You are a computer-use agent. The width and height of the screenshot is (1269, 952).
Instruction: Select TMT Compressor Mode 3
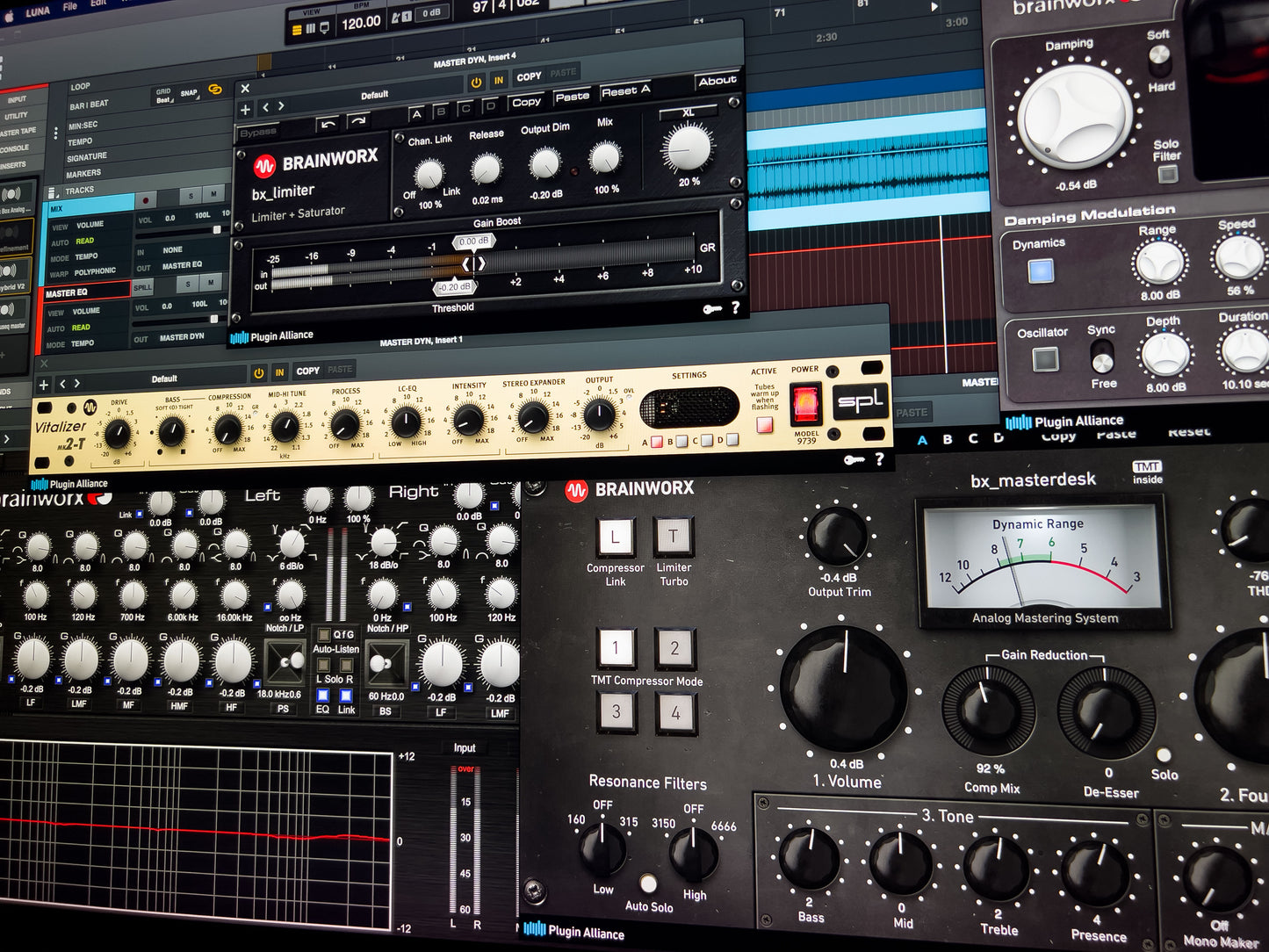(616, 712)
